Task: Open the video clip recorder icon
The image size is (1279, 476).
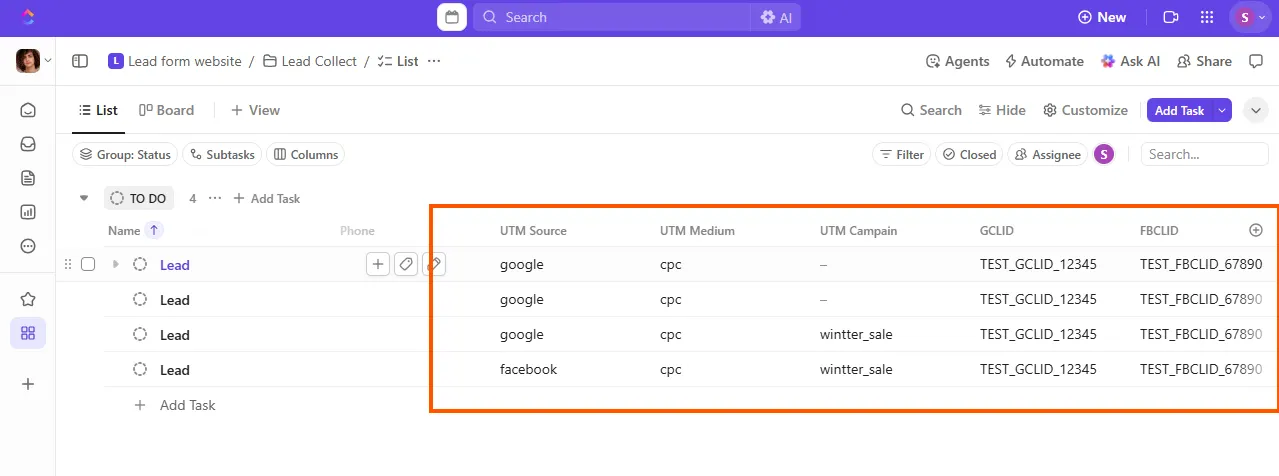Action: [x=1171, y=17]
